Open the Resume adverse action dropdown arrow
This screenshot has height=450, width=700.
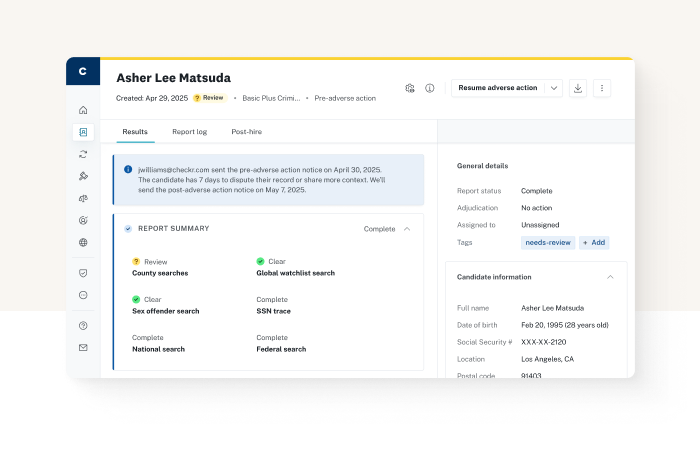pos(554,88)
